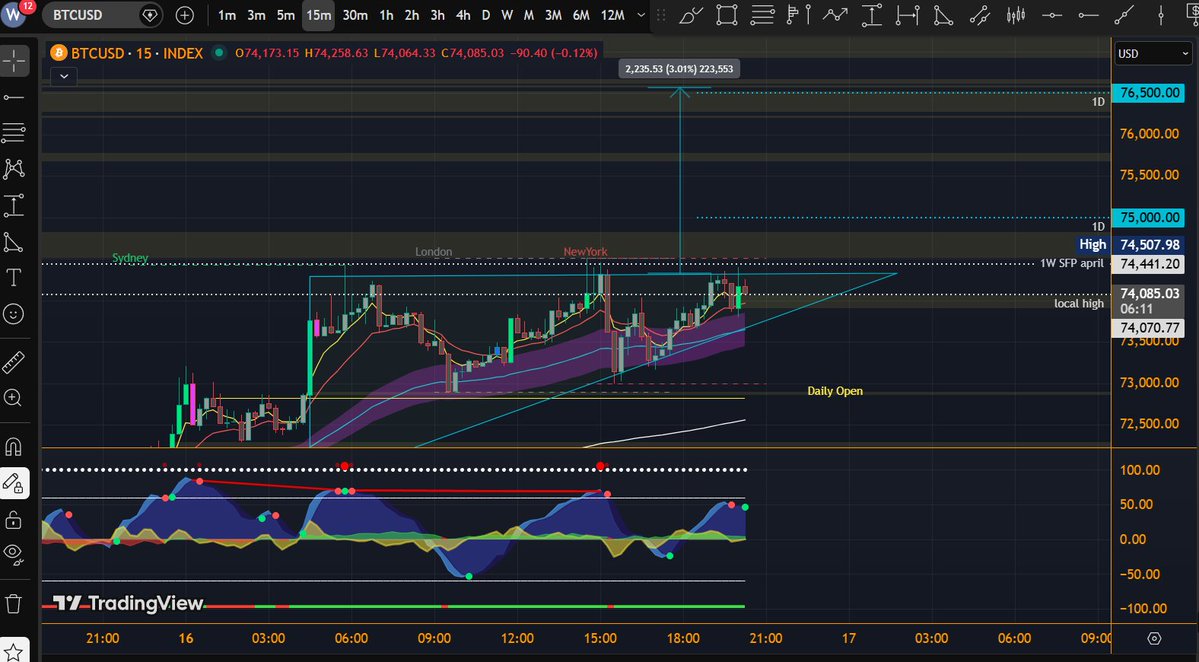Click the green market status dot
This screenshot has width=1199, height=662.
click(219, 53)
